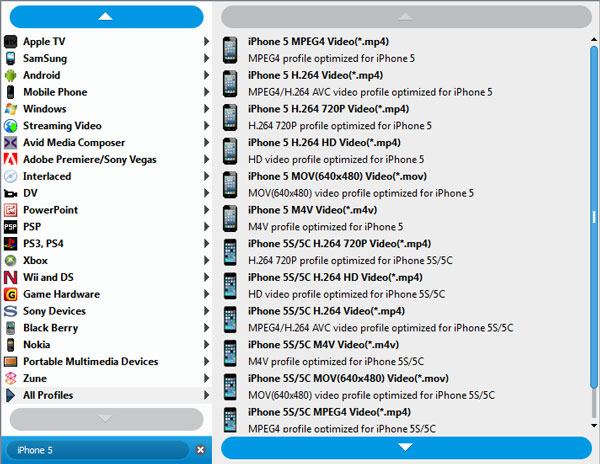
Task: Open the Mobile Phone category
Action: point(107,92)
